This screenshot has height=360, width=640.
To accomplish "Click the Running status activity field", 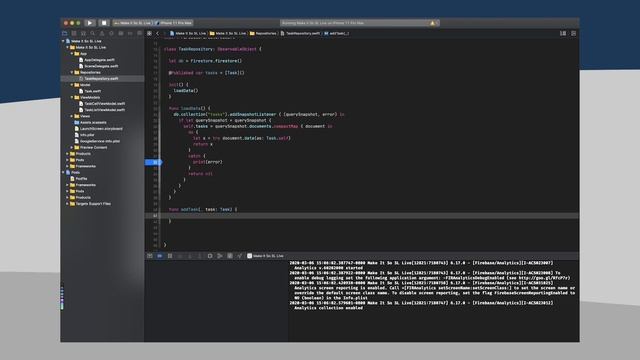I will pos(359,23).
